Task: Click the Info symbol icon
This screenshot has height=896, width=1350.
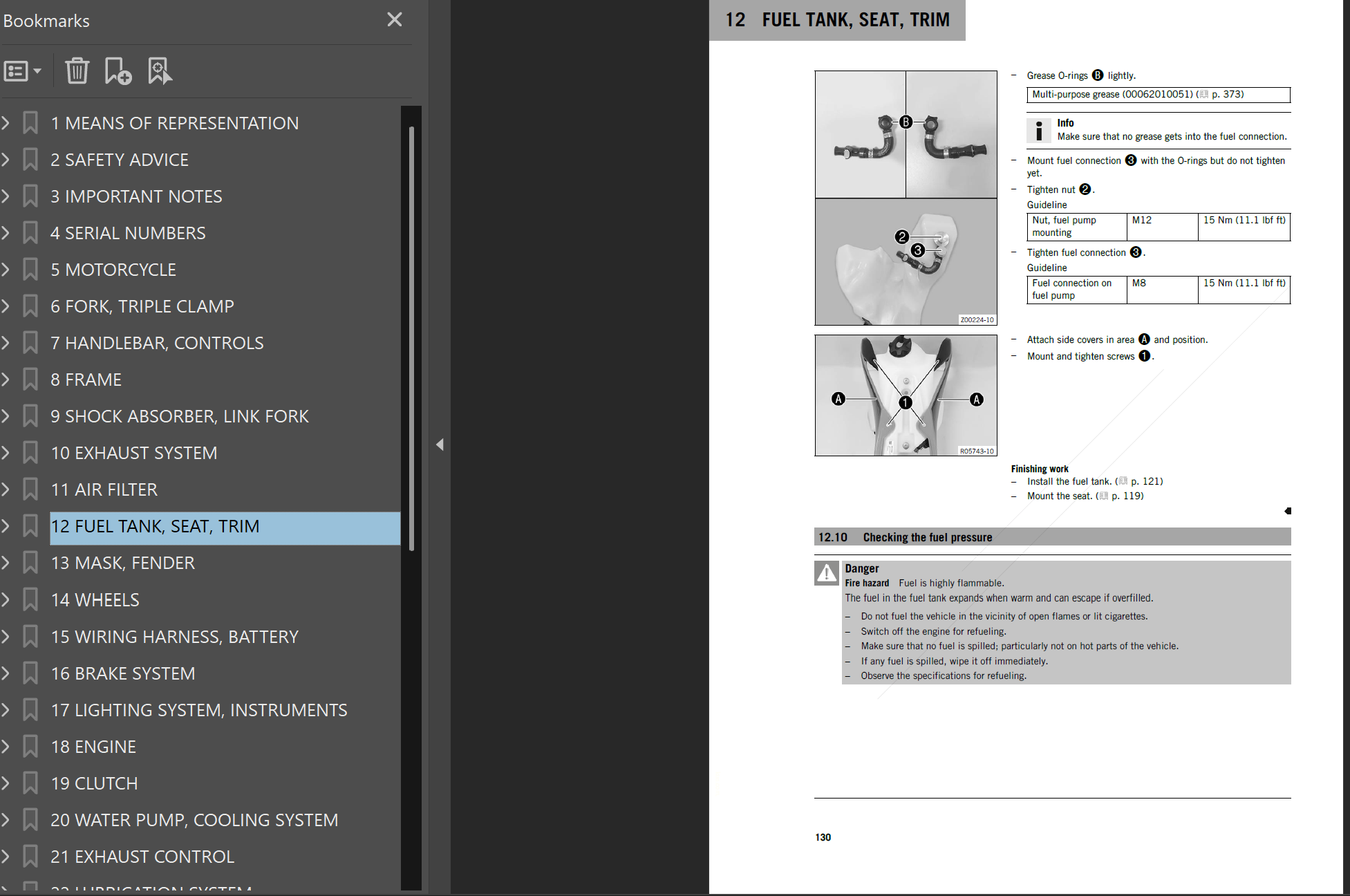Action: tap(1039, 130)
